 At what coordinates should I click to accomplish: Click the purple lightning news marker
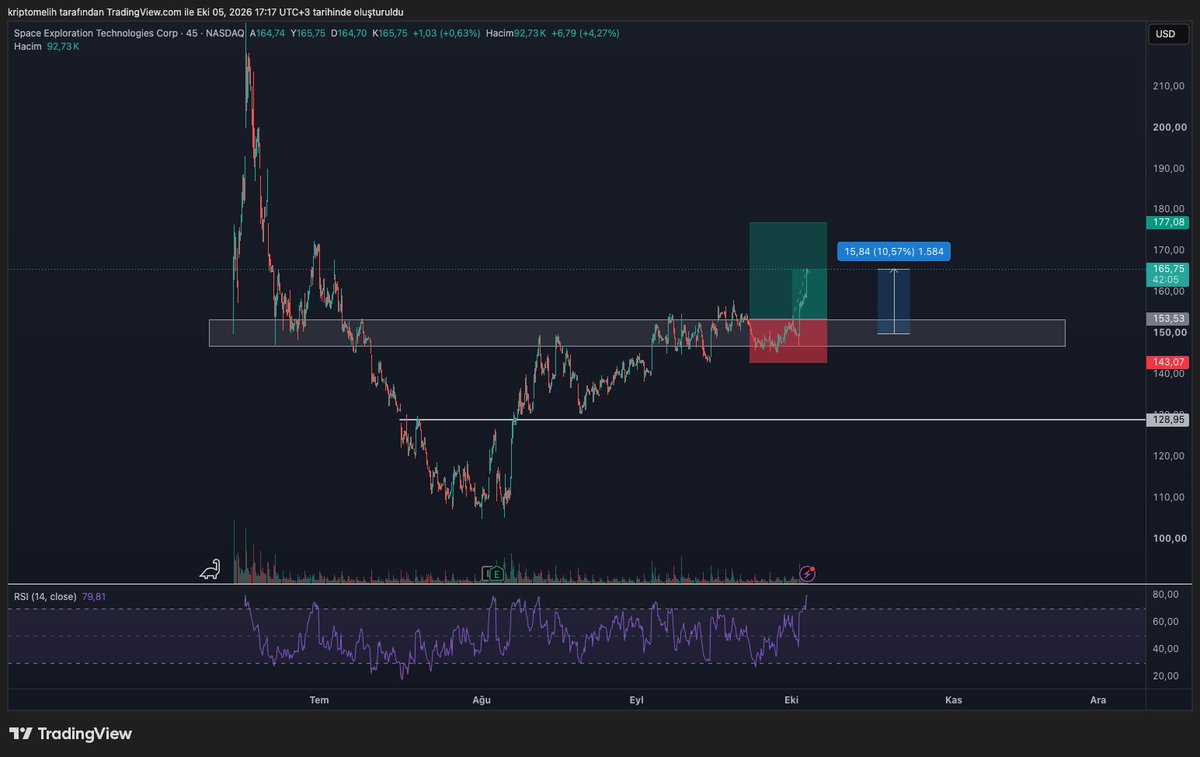(808, 573)
